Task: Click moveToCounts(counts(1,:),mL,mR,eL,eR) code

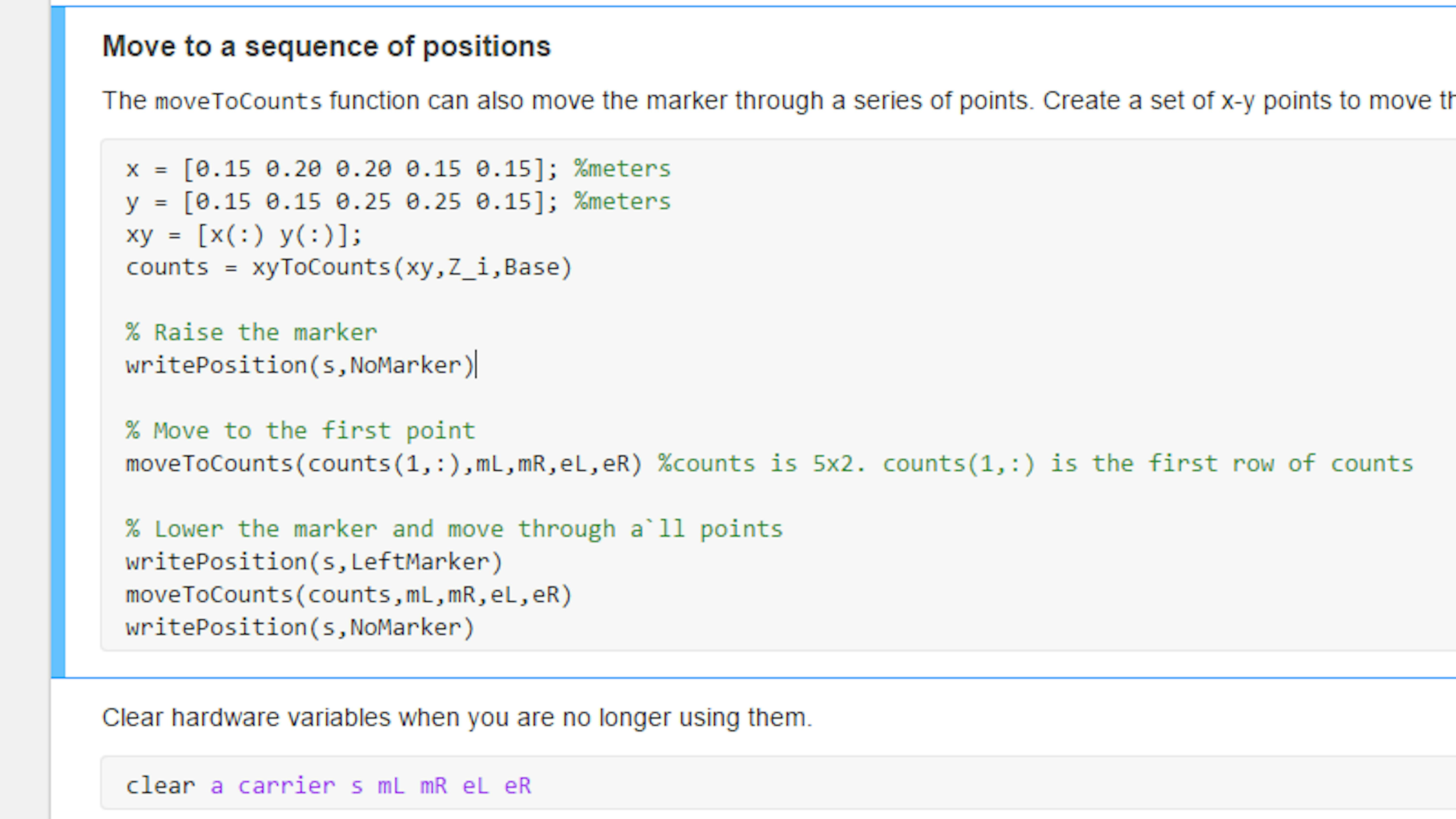Action: [384, 464]
